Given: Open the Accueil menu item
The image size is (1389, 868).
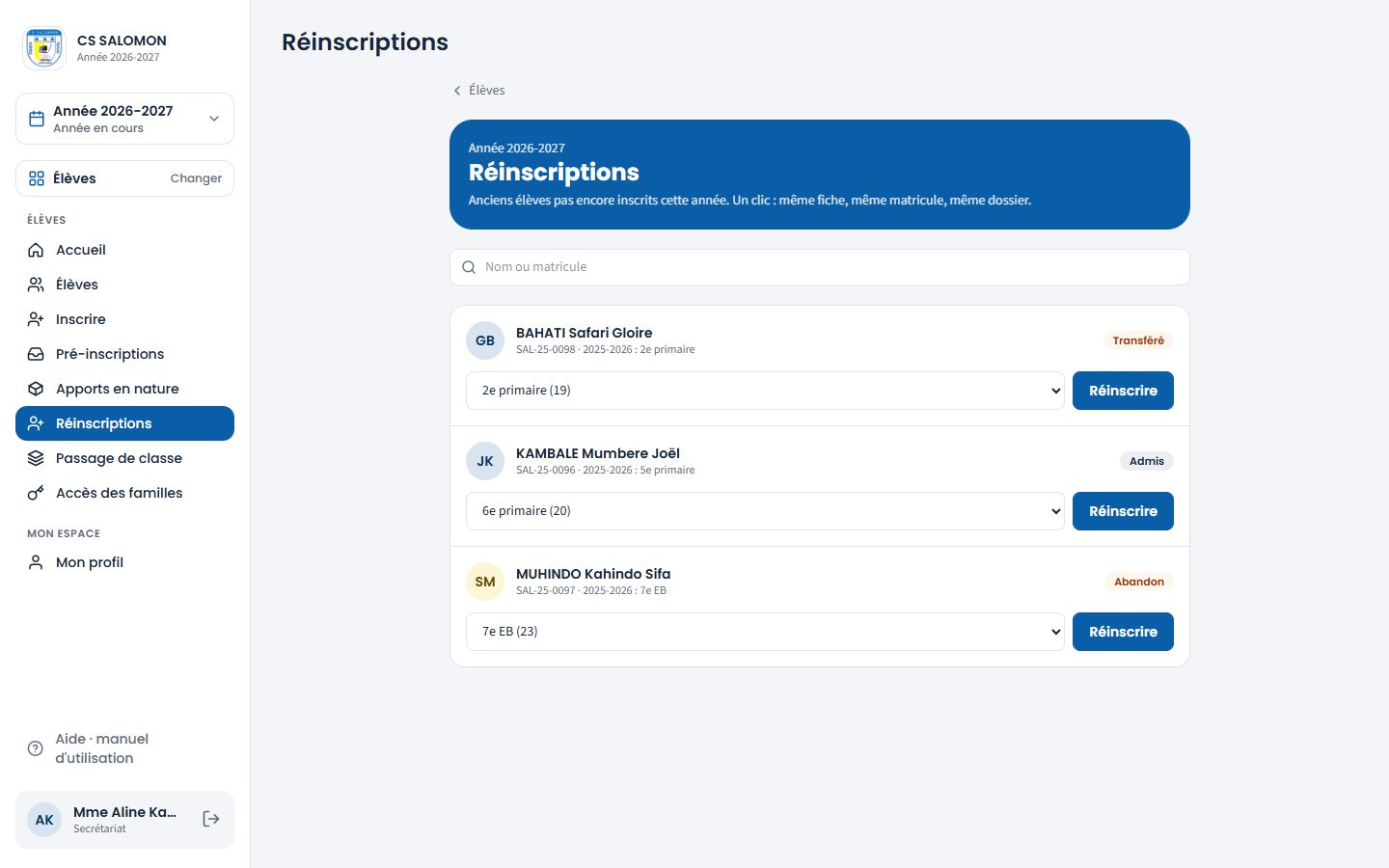Looking at the screenshot, I should pos(125,250).
